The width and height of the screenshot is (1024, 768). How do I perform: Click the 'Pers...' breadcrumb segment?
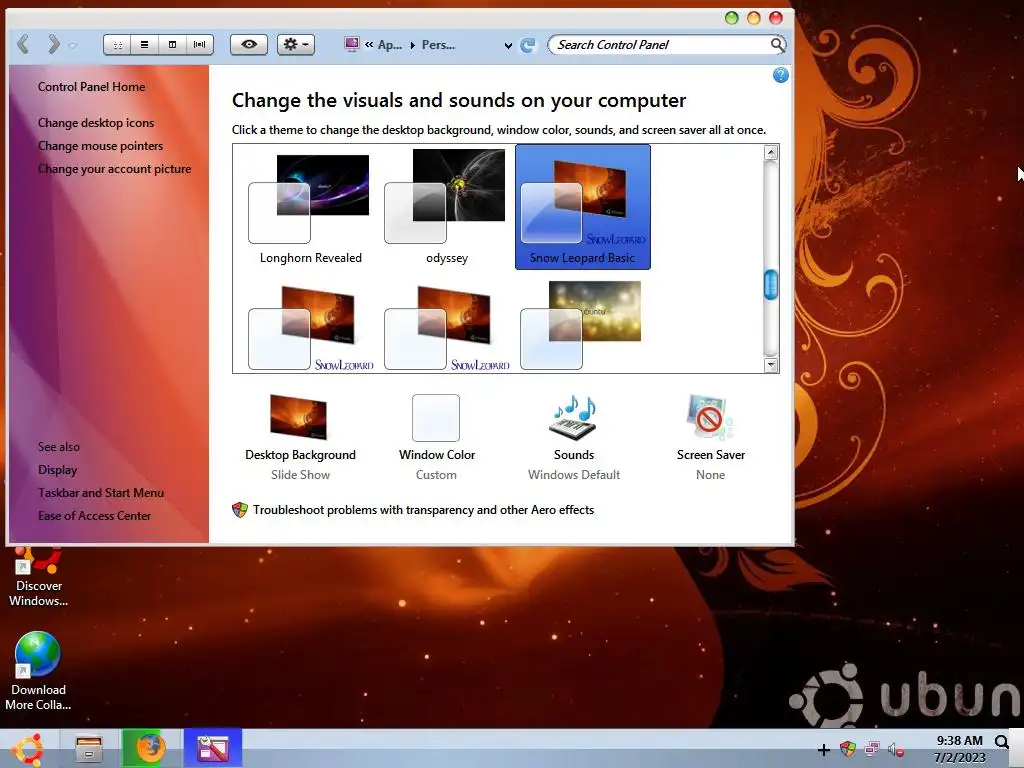(x=438, y=45)
